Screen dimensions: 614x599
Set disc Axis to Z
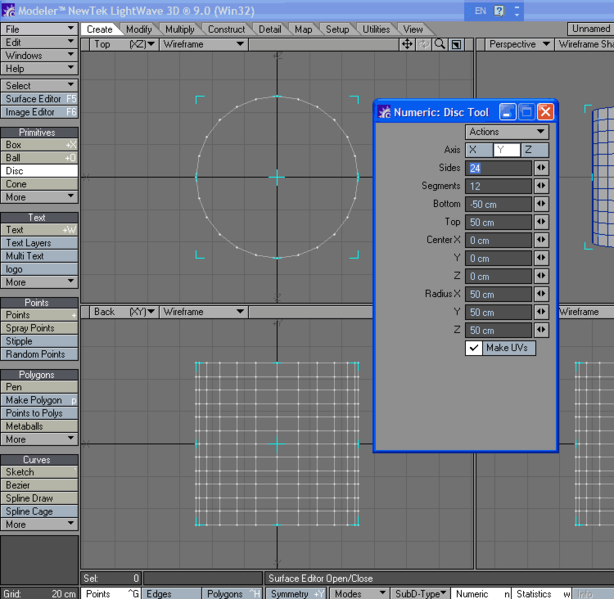535,150
